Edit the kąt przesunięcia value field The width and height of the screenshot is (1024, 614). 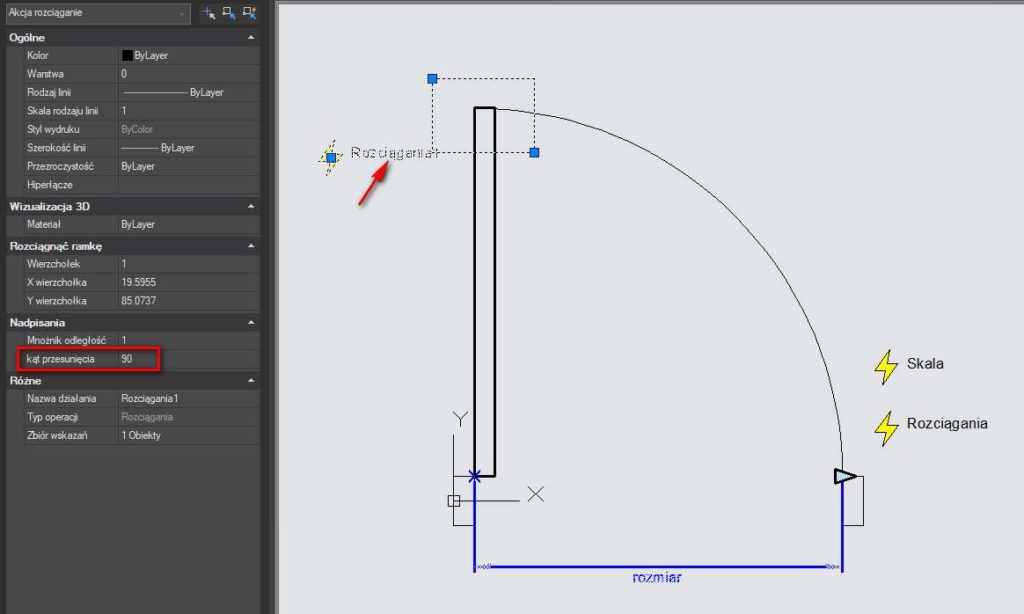point(188,358)
